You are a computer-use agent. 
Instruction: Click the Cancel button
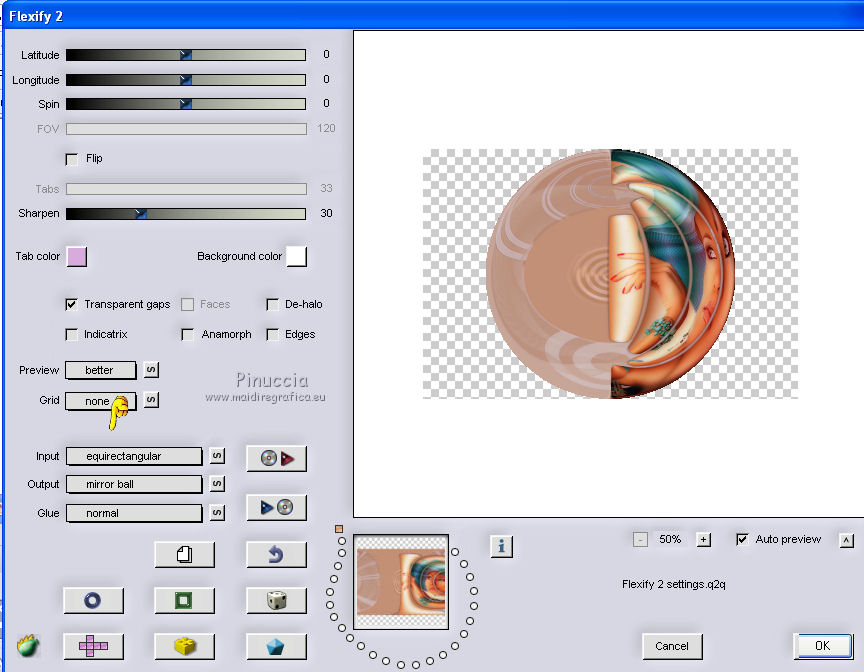(x=672, y=646)
